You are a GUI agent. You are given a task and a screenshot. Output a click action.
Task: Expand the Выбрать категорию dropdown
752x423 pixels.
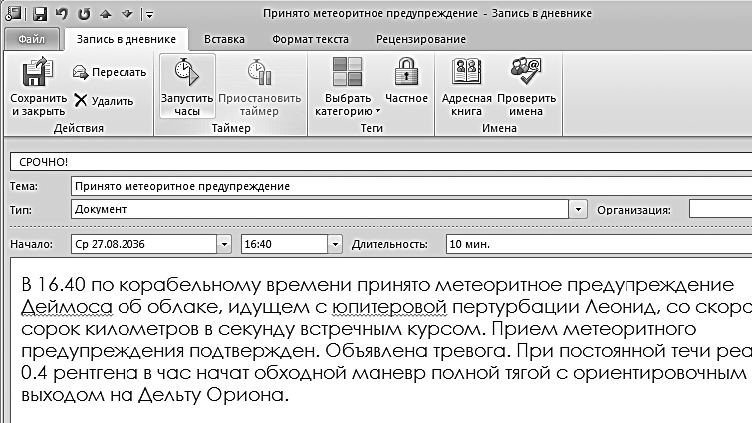[x=347, y=86]
